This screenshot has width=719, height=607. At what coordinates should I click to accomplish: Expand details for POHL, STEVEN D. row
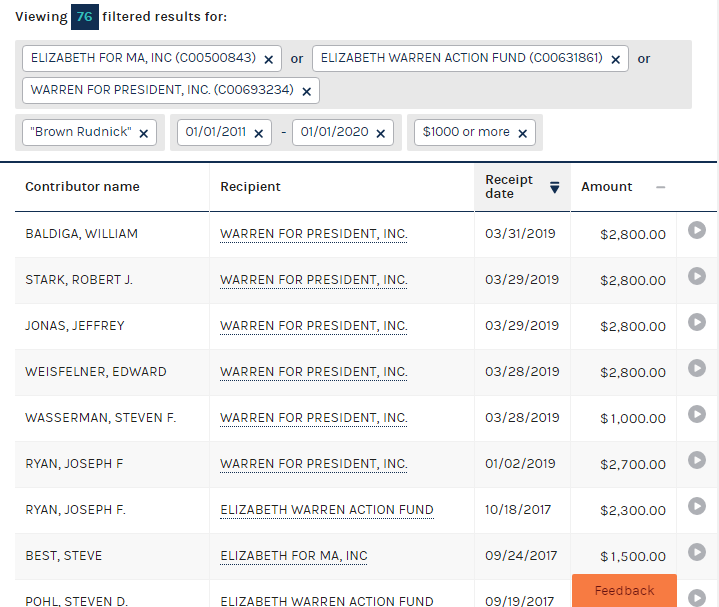click(x=697, y=597)
